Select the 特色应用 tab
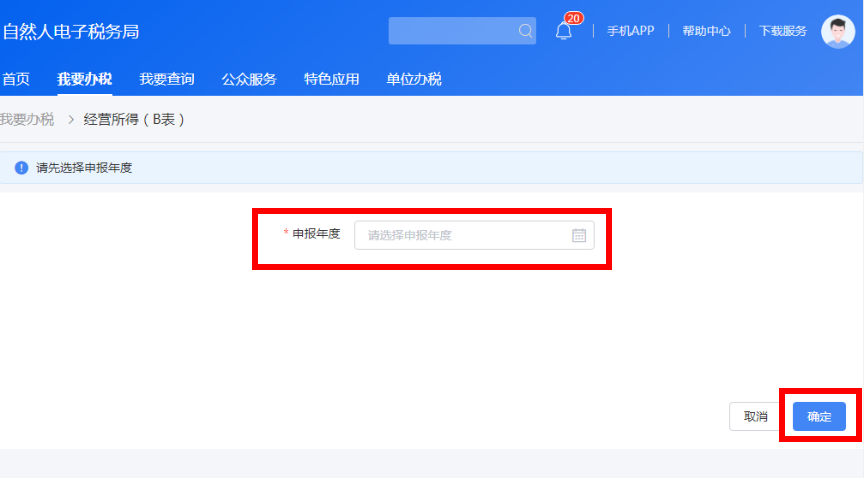This screenshot has height=478, width=864. [331, 79]
